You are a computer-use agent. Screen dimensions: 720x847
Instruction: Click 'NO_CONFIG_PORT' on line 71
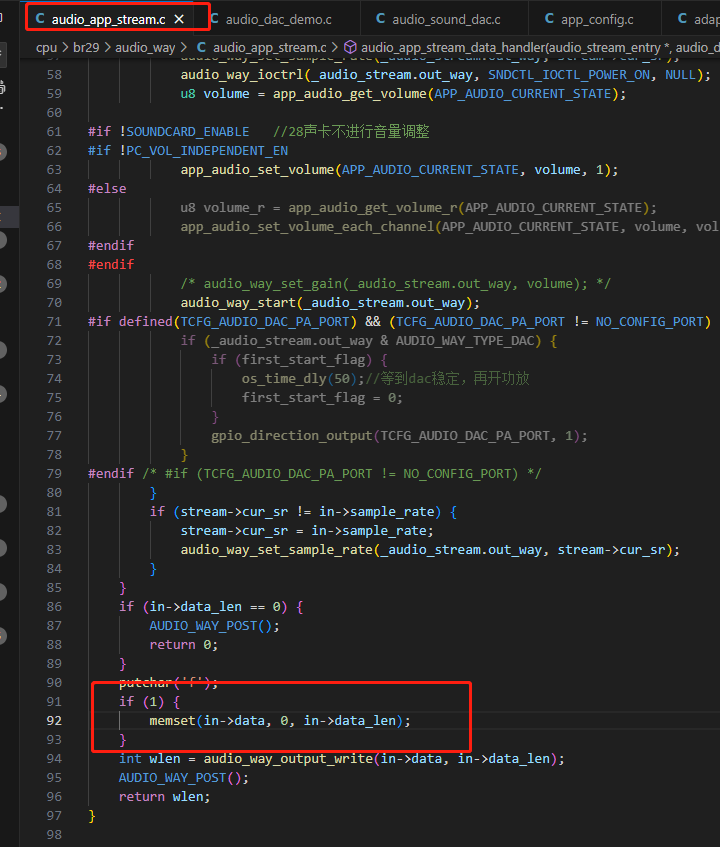point(650,322)
